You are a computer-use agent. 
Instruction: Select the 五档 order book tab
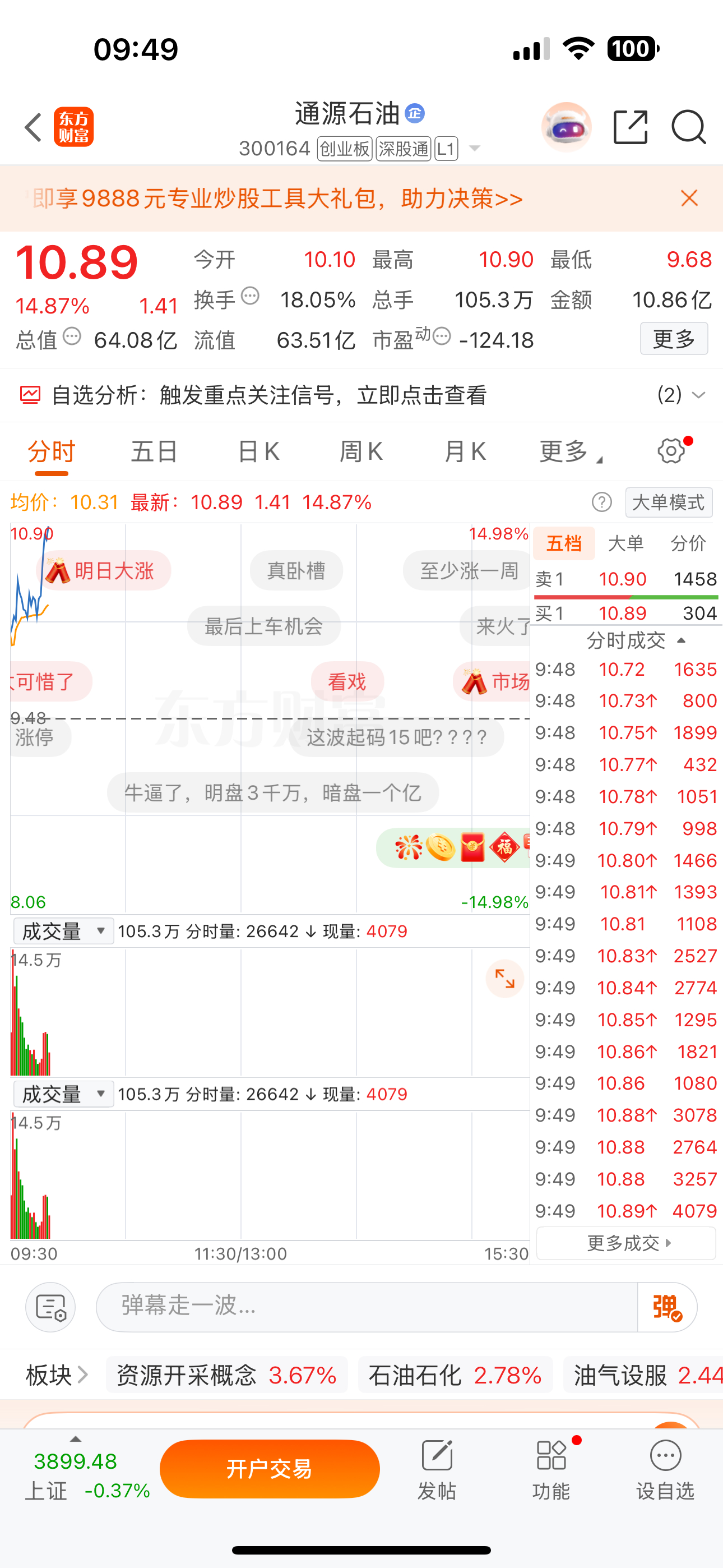pos(564,543)
